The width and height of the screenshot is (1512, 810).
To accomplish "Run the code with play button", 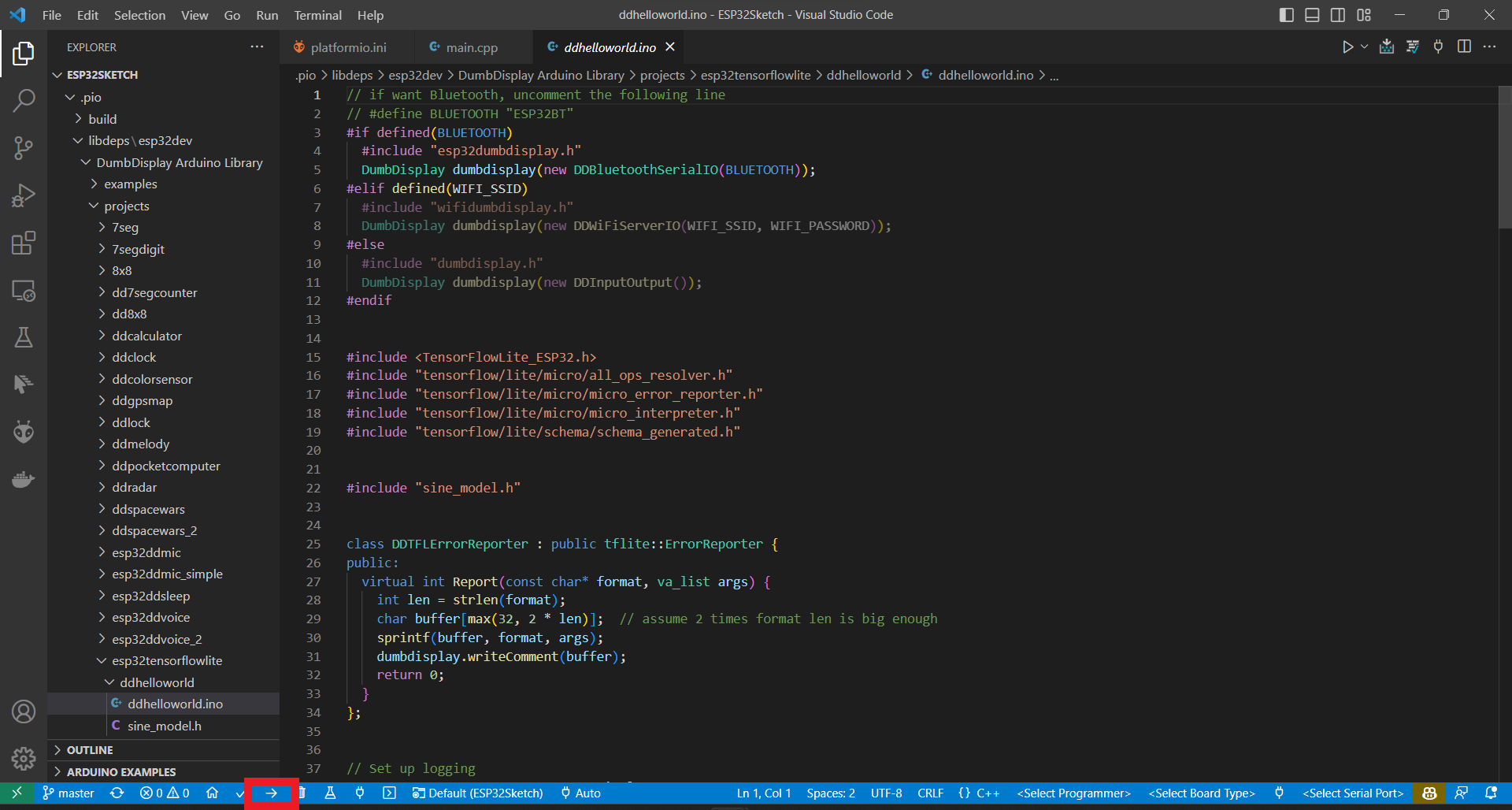I will [1347, 47].
